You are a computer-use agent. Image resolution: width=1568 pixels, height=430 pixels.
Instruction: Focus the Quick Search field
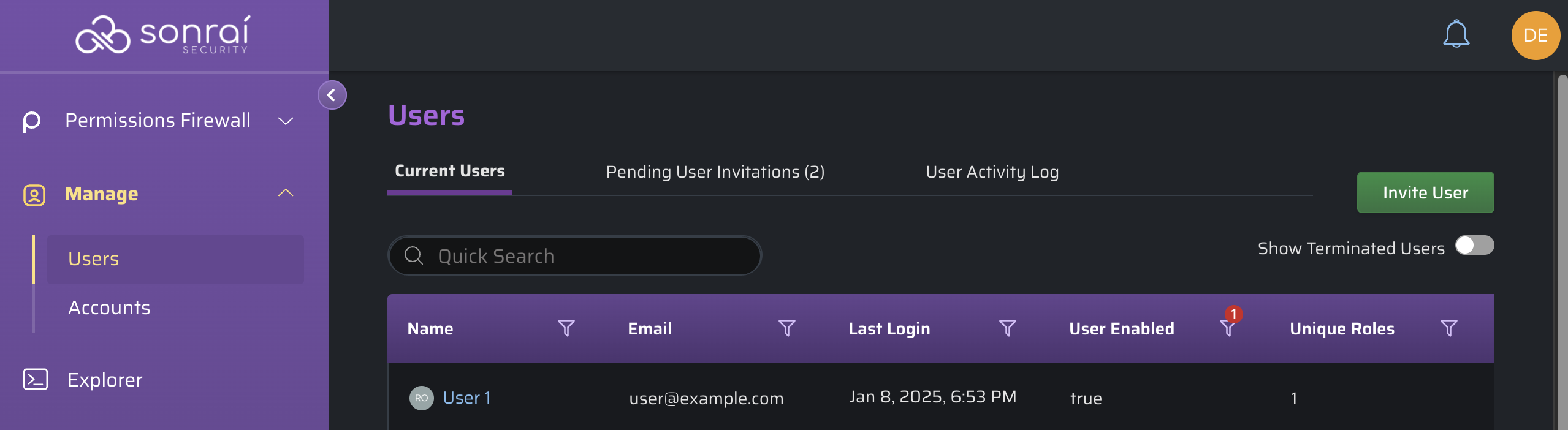click(x=574, y=255)
